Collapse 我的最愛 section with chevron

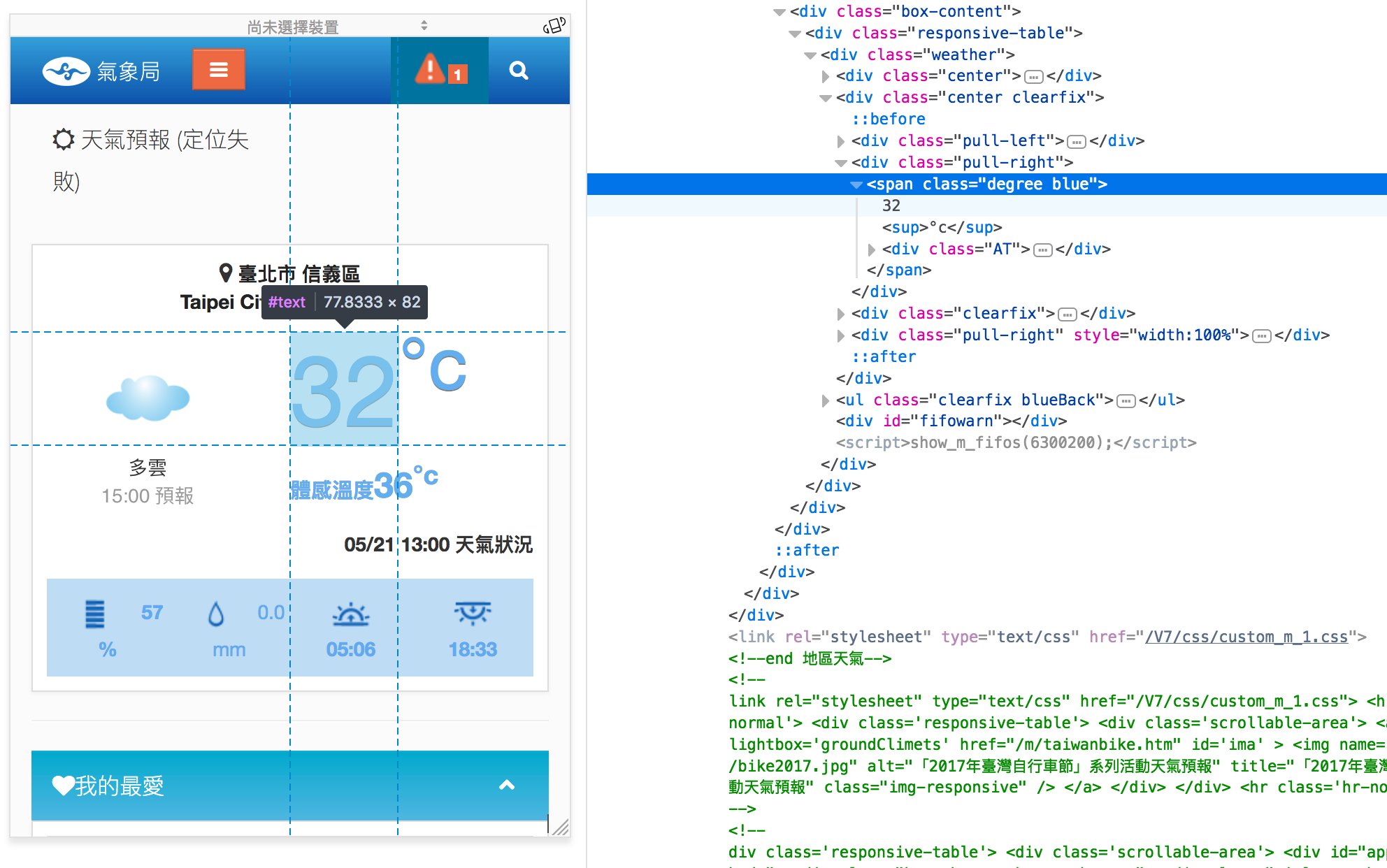coord(507,785)
